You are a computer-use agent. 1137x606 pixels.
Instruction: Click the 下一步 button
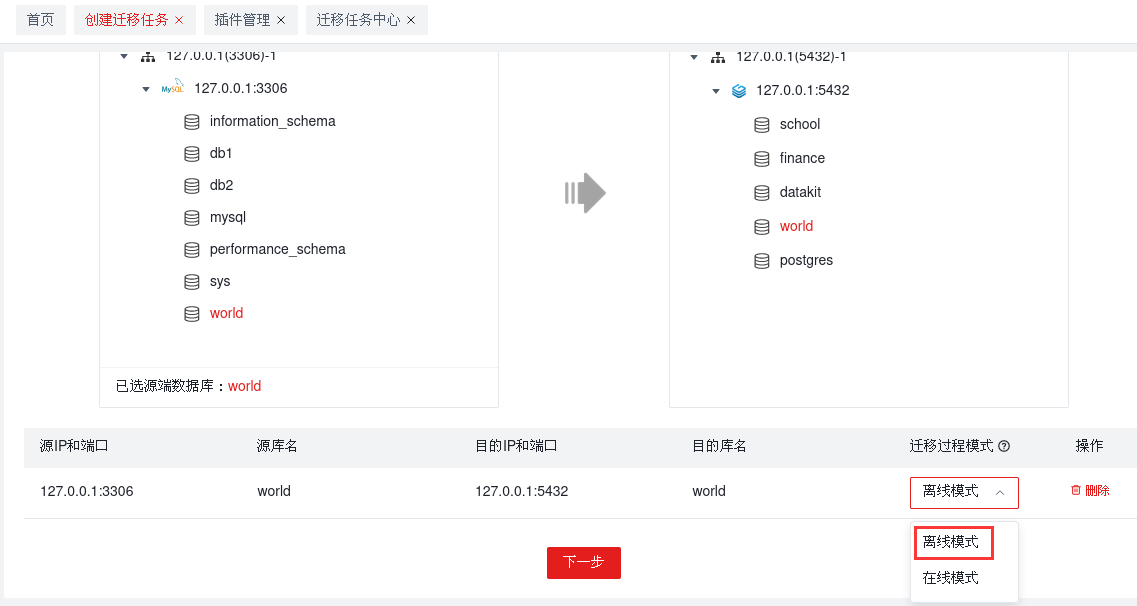point(584,562)
